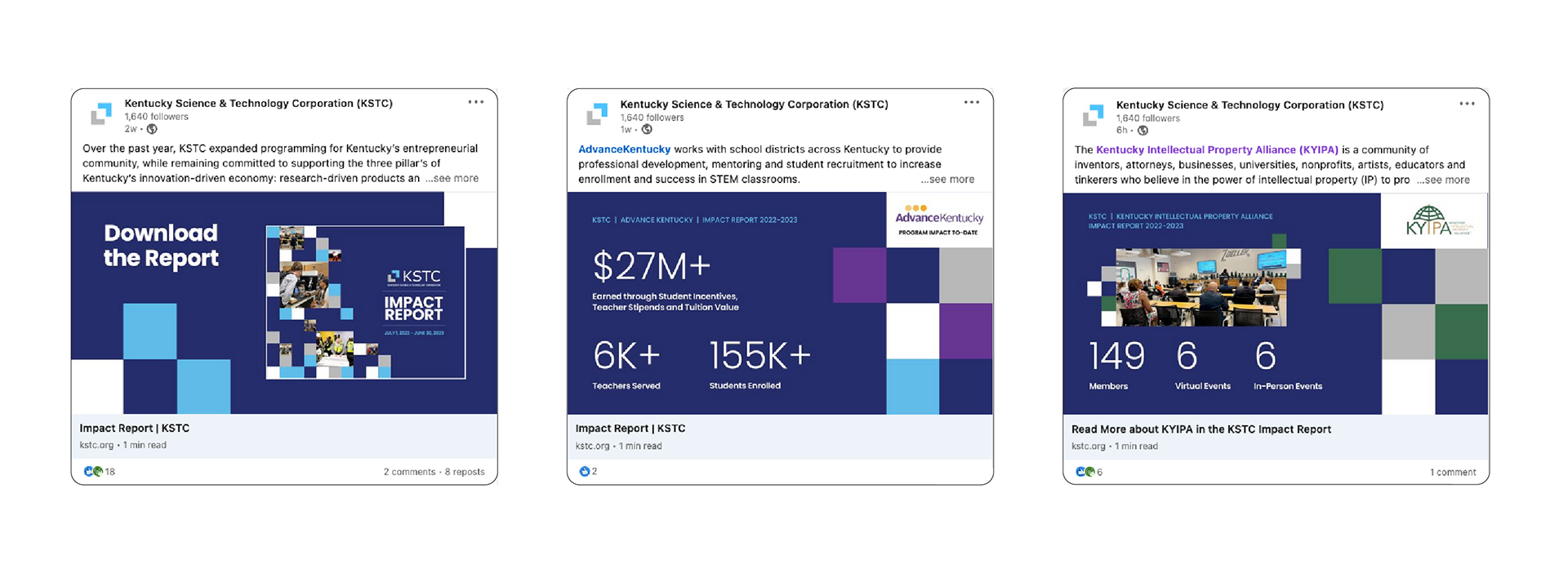The image size is (1568, 569).
Task: Click "Impact Report | KSTC" title under Download image
Action: tap(134, 429)
